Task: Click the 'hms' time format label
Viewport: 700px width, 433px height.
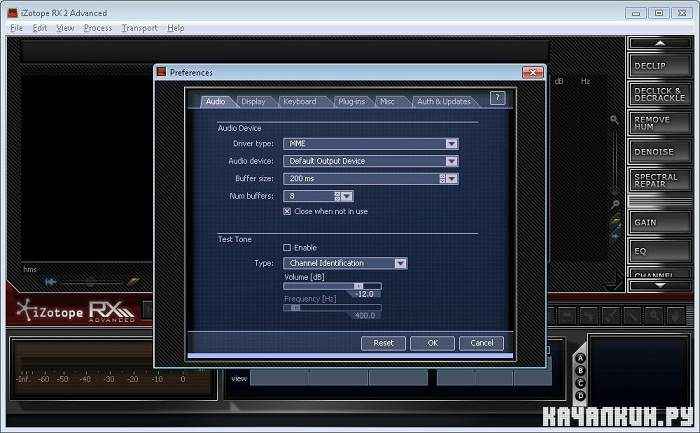Action: (x=30, y=269)
